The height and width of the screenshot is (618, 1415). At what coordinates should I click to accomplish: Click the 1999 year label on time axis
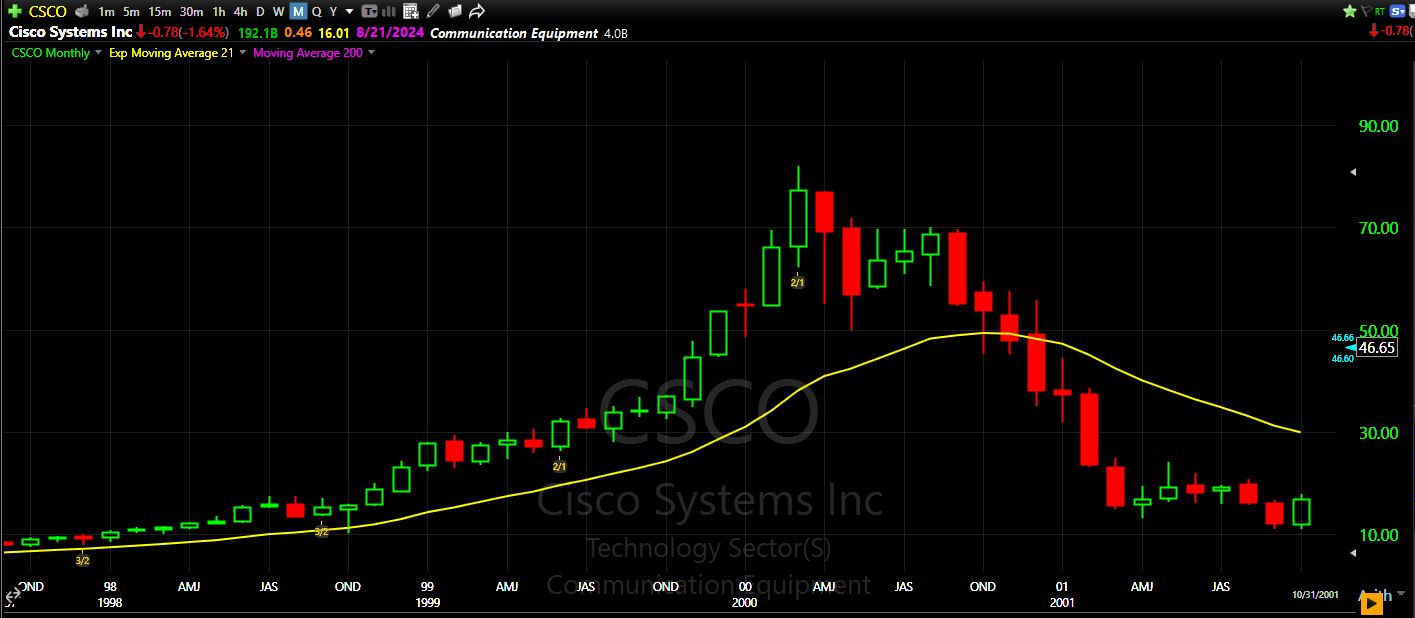pos(427,603)
